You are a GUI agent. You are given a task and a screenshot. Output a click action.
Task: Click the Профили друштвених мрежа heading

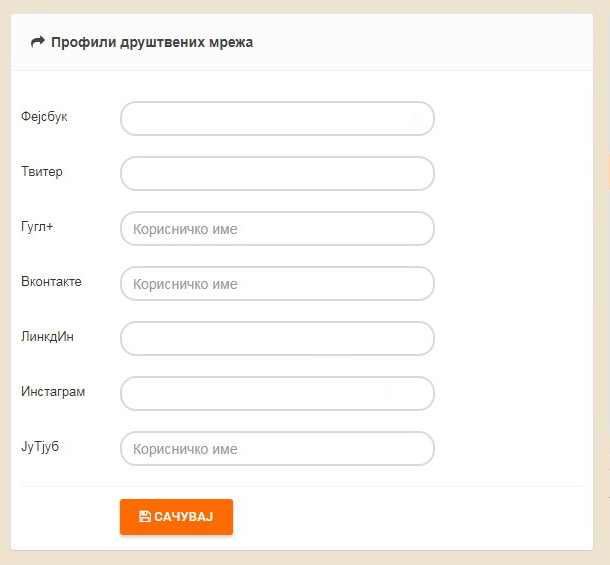pyautogui.click(x=152, y=42)
